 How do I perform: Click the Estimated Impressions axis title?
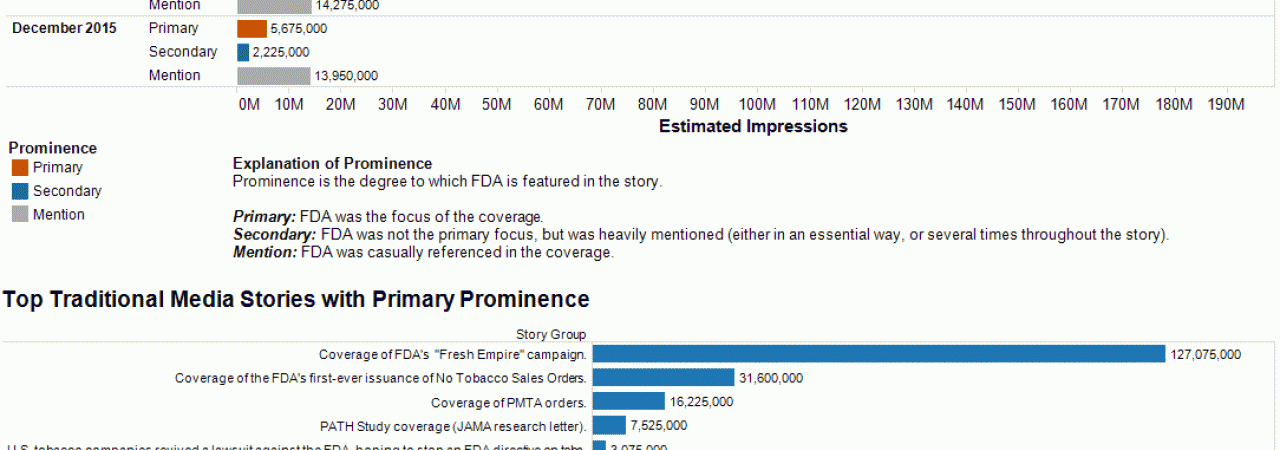pyautogui.click(x=753, y=126)
